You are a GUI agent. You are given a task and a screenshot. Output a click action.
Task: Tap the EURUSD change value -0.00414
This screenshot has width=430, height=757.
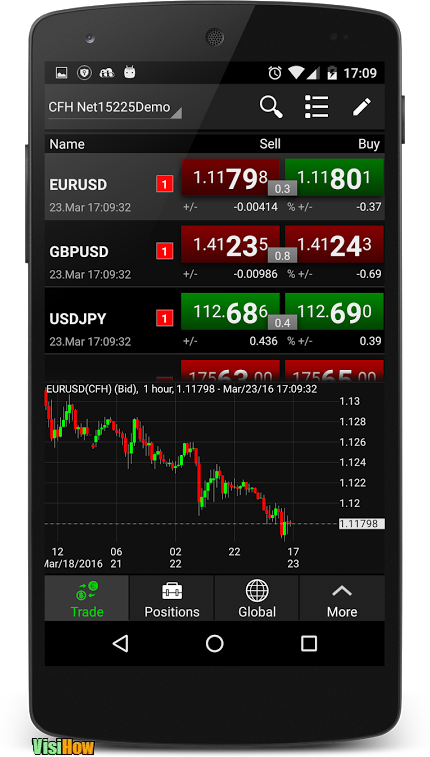256,207
